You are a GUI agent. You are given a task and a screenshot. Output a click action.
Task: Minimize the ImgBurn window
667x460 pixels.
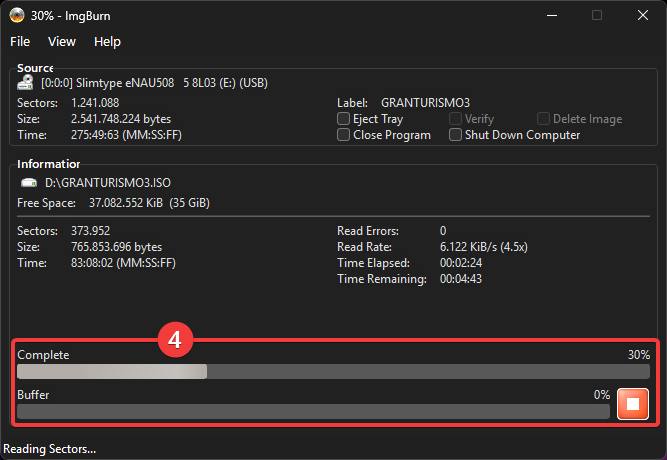[552, 15]
